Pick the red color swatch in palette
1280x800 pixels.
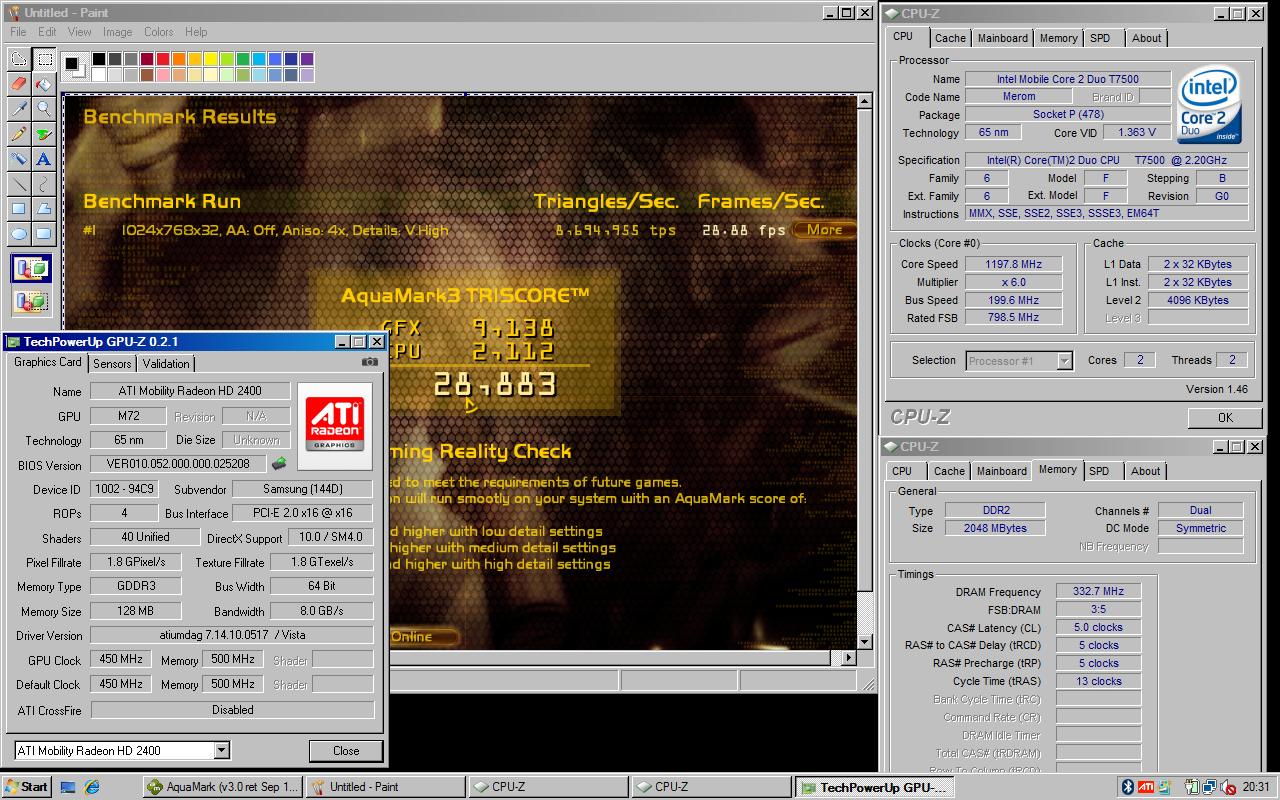[163, 60]
